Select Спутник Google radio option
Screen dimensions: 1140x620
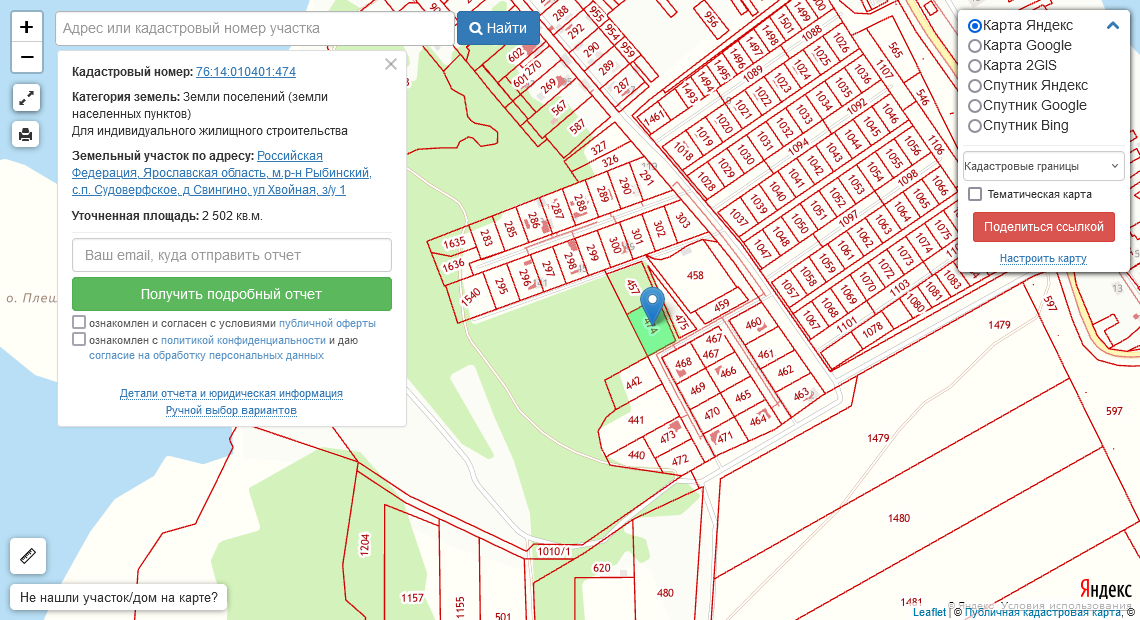[975, 106]
